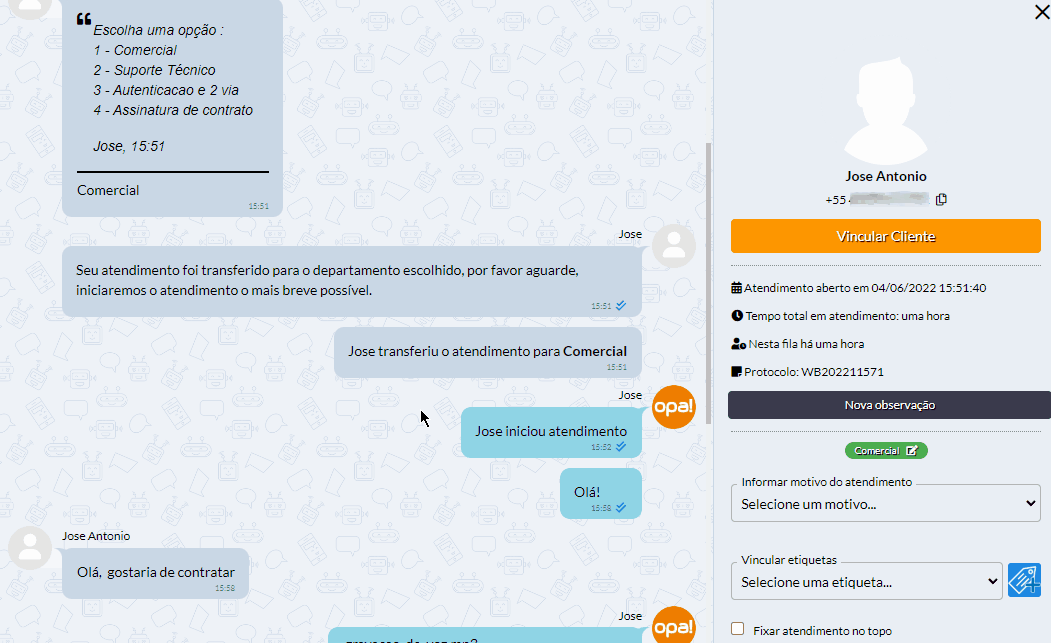Click the blue add-tag icon button

[1024, 580]
